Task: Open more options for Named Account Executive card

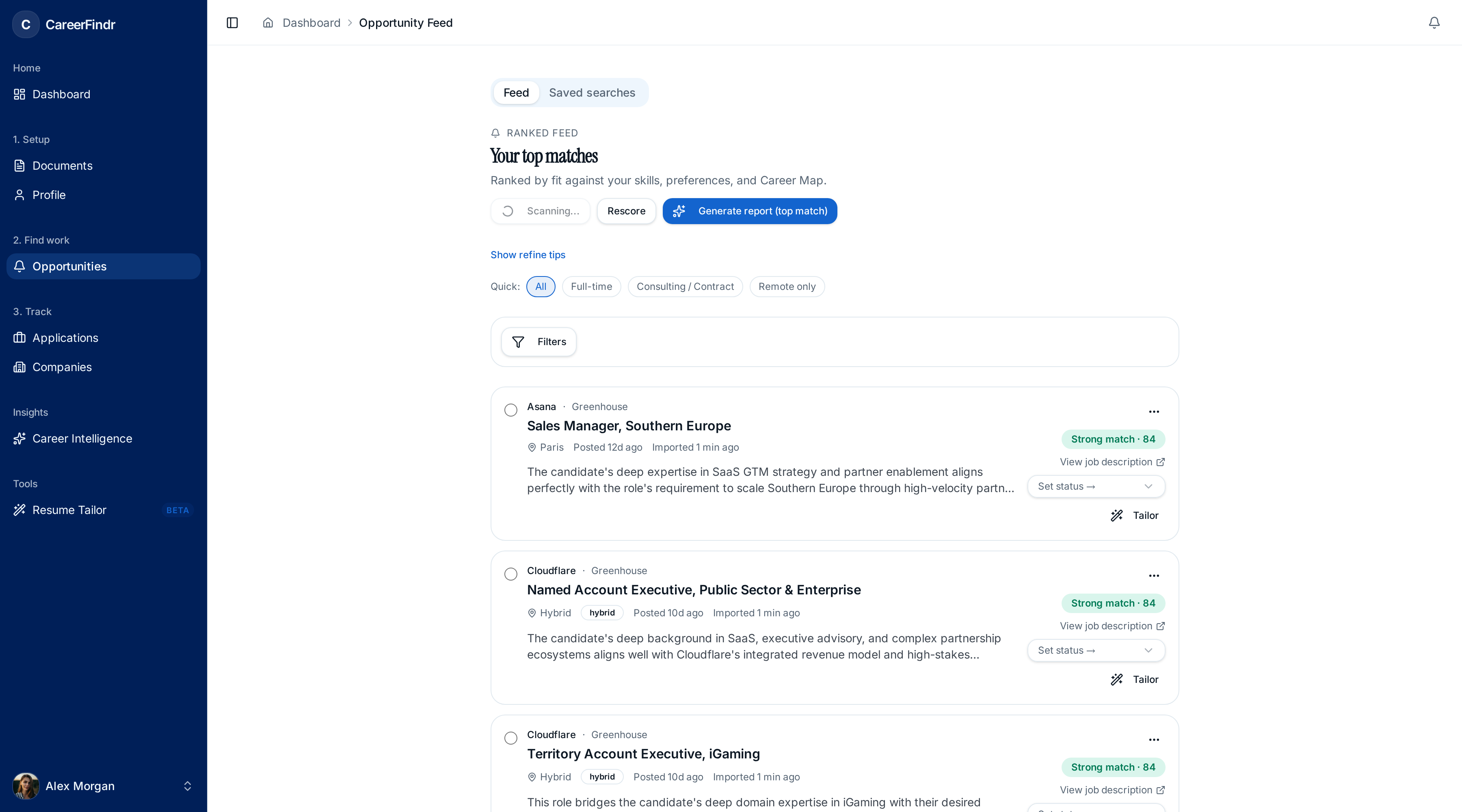Action: pyautogui.click(x=1154, y=575)
